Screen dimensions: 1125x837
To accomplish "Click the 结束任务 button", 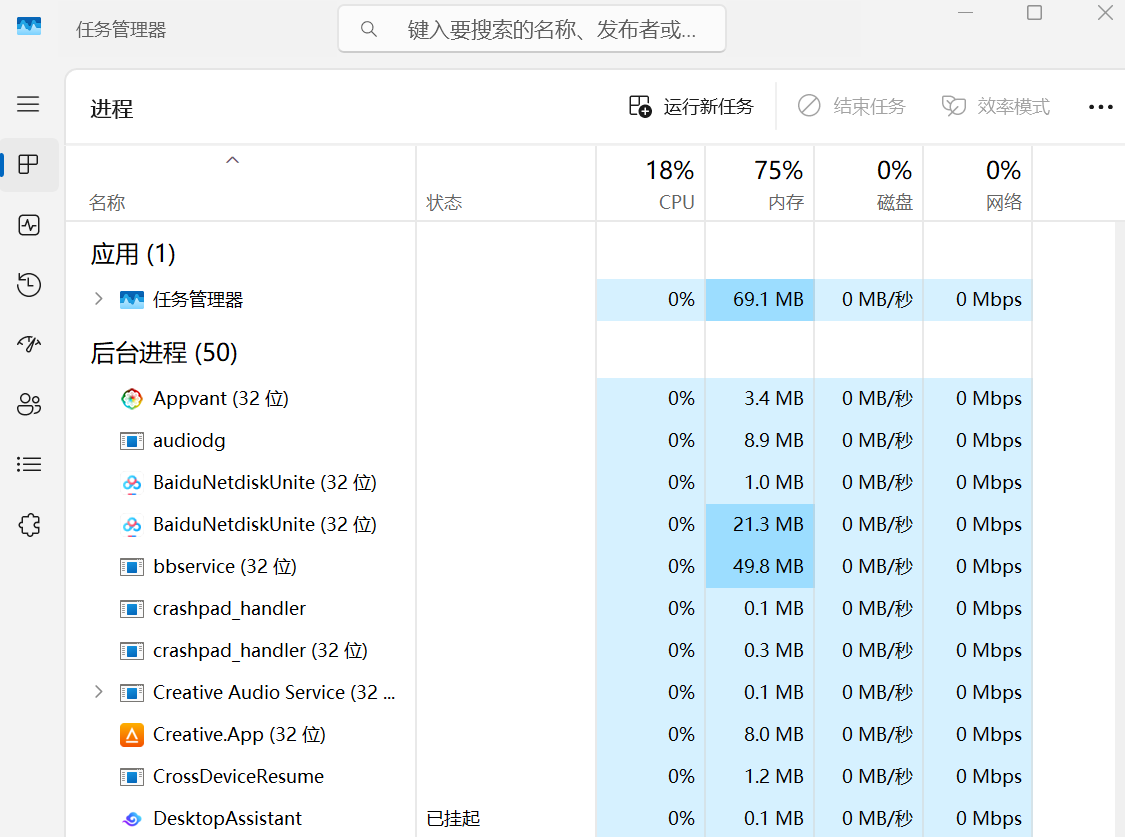I will (x=852, y=106).
